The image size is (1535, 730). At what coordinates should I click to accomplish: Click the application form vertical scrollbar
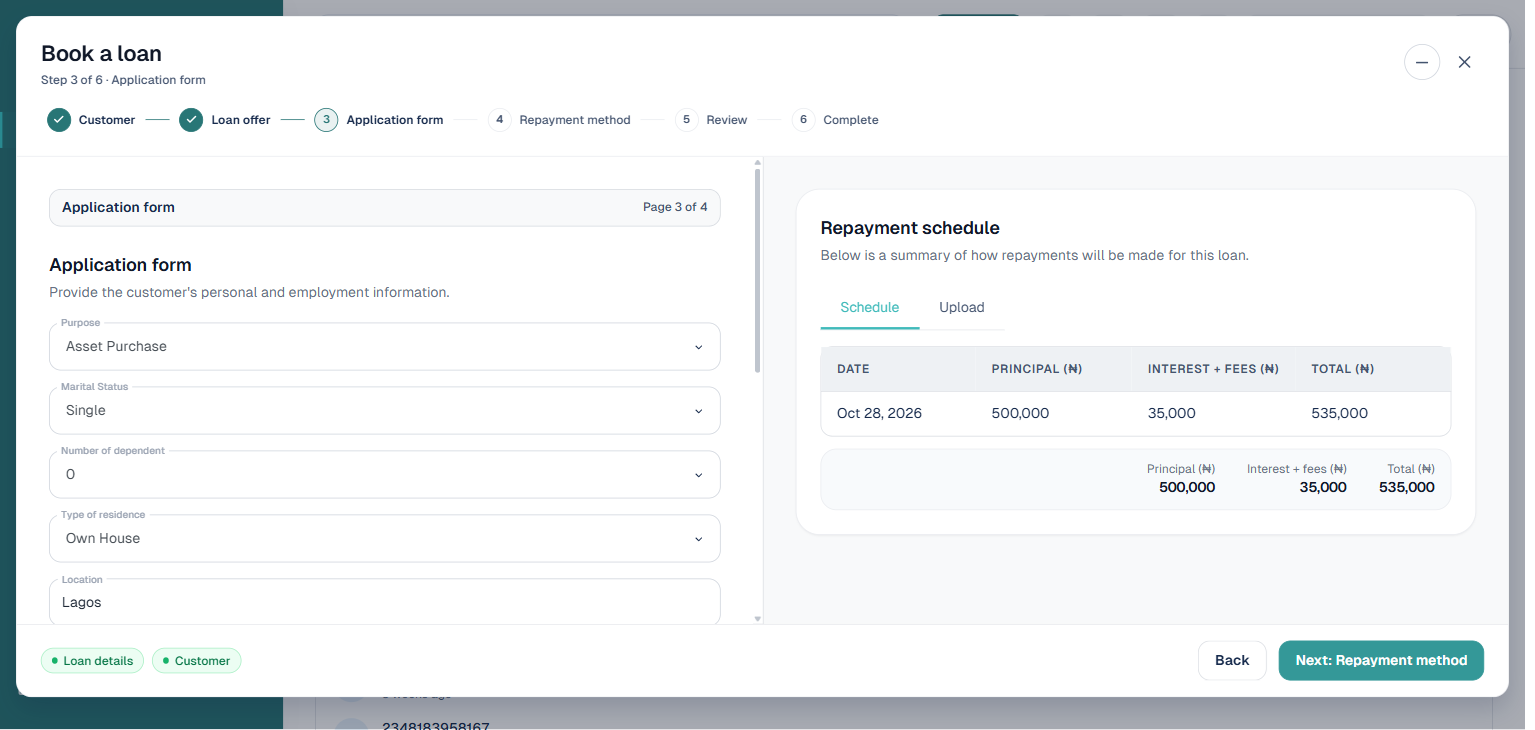758,270
